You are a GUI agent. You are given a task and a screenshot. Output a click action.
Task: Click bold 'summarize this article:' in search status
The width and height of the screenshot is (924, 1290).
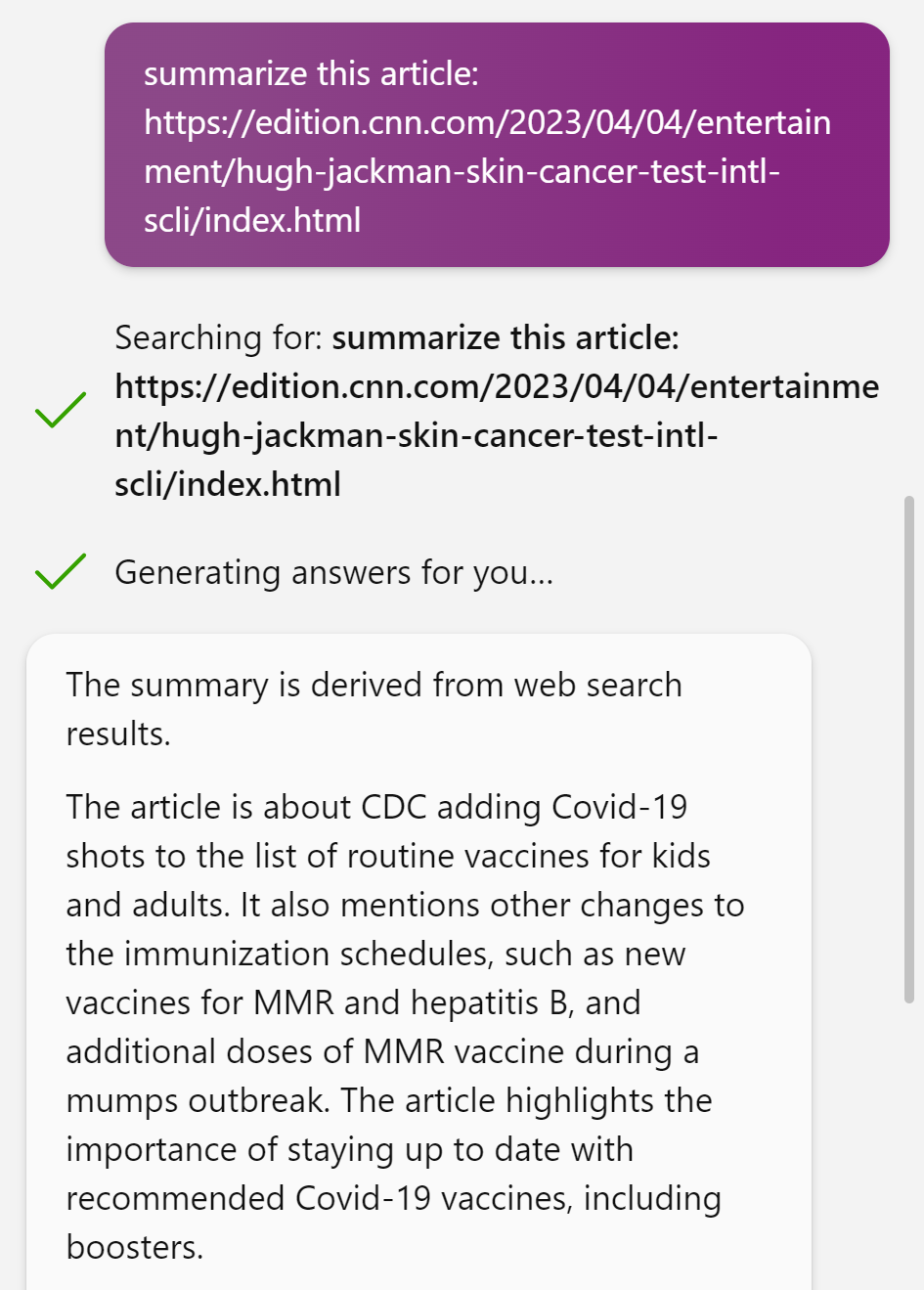coord(506,337)
